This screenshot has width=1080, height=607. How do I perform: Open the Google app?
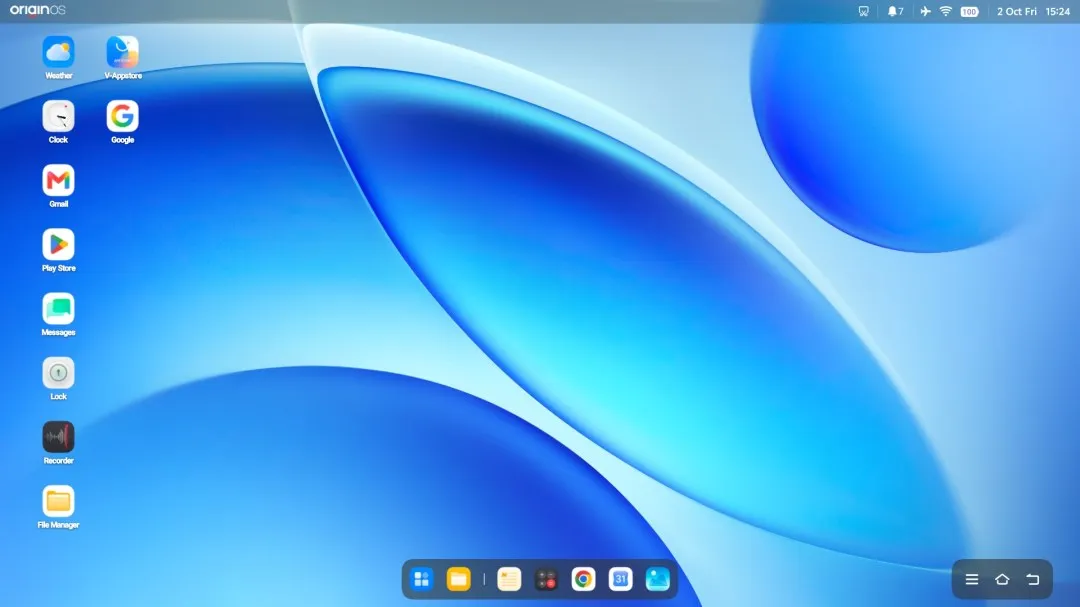pyautogui.click(x=123, y=116)
